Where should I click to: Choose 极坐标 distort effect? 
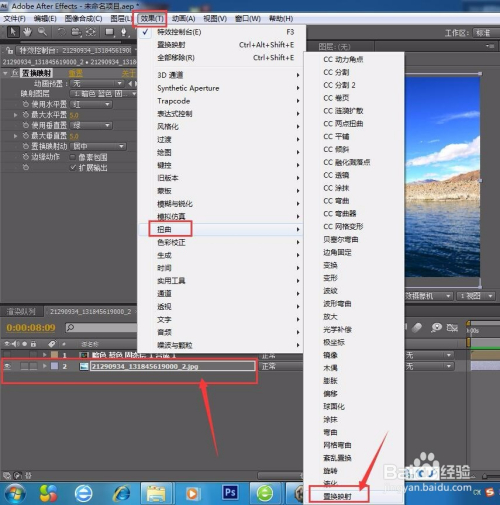[354, 342]
